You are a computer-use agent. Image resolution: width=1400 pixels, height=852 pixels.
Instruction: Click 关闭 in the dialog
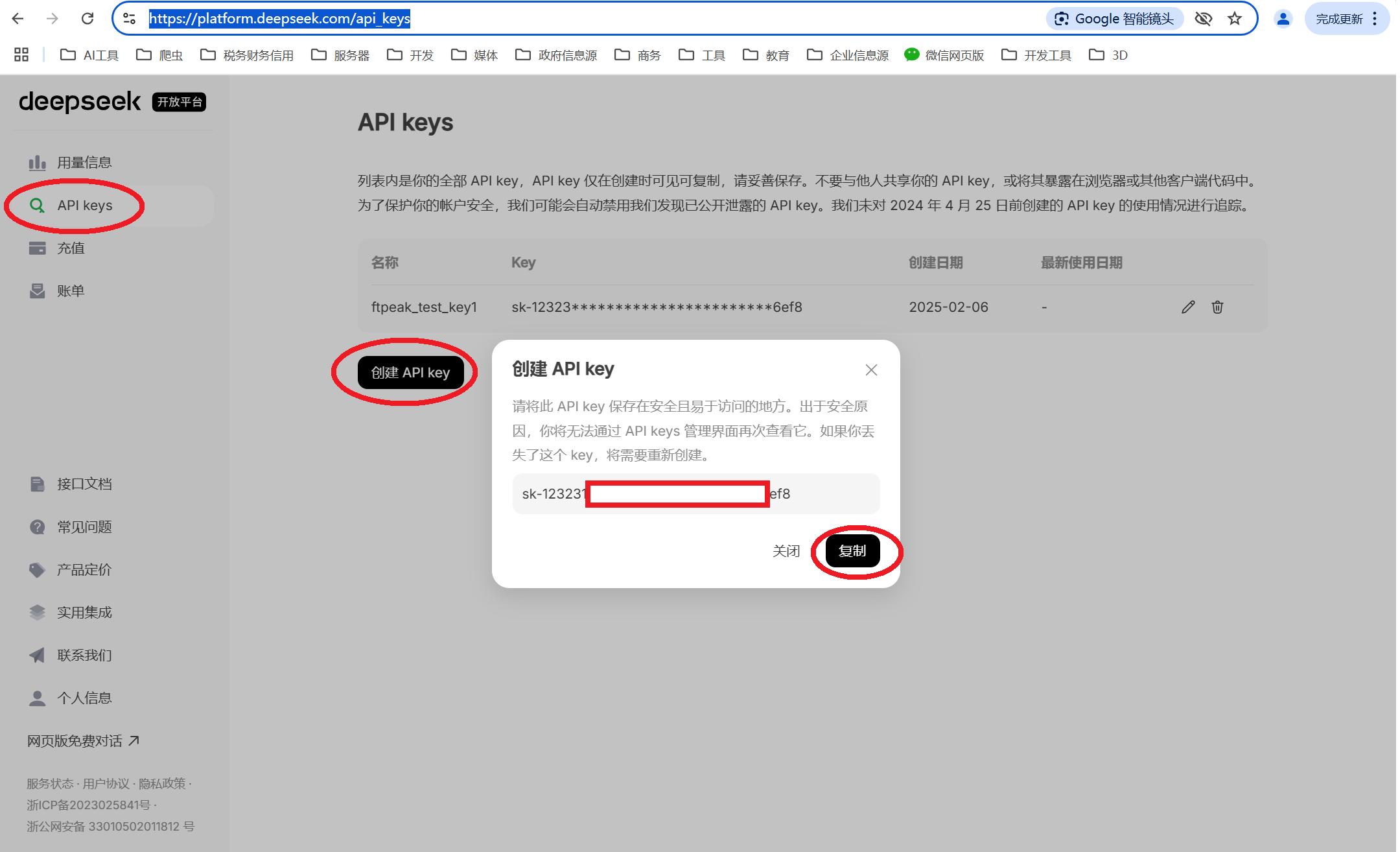786,551
